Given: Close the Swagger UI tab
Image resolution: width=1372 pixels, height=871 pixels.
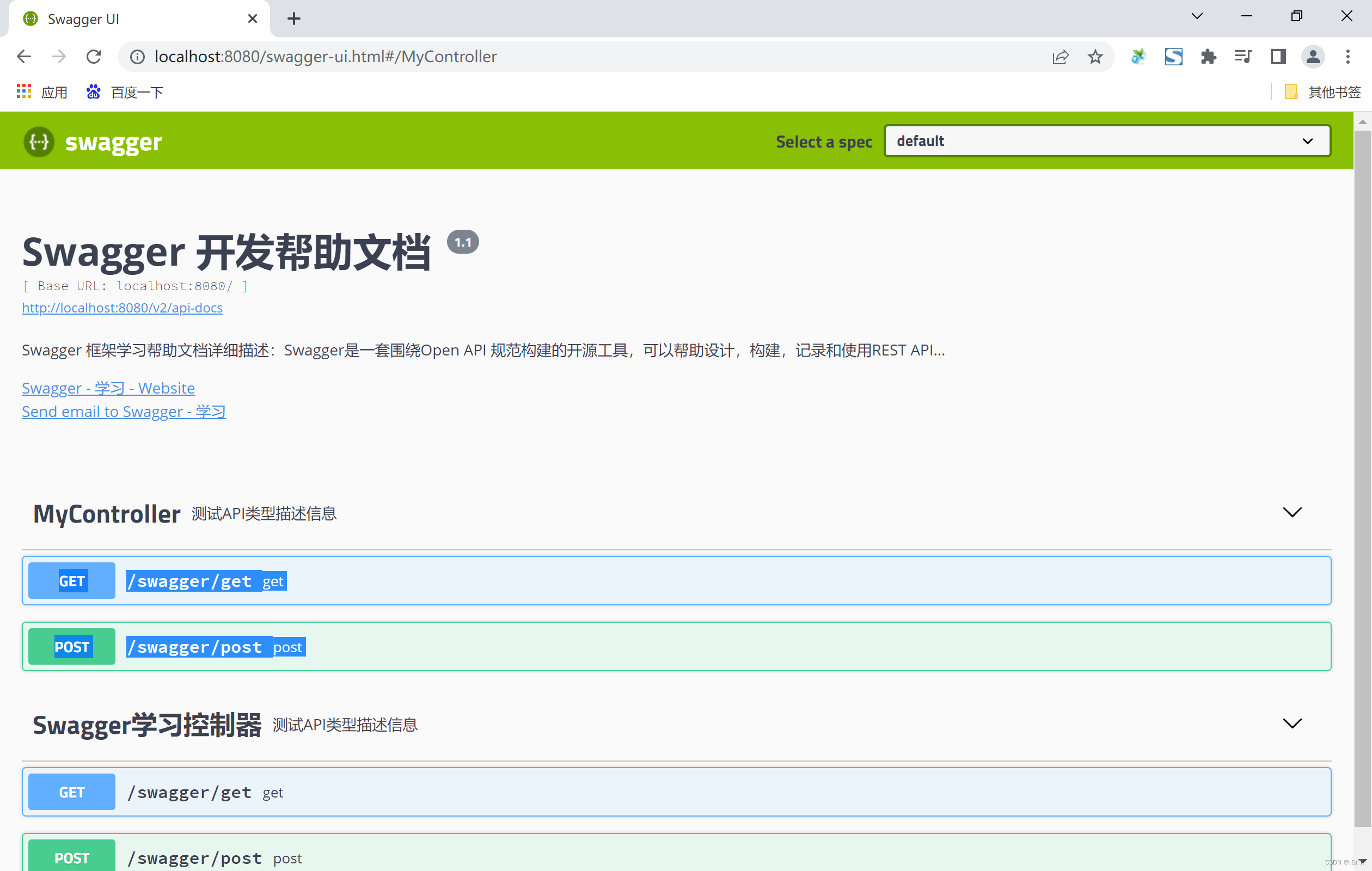Looking at the screenshot, I should coord(253,19).
